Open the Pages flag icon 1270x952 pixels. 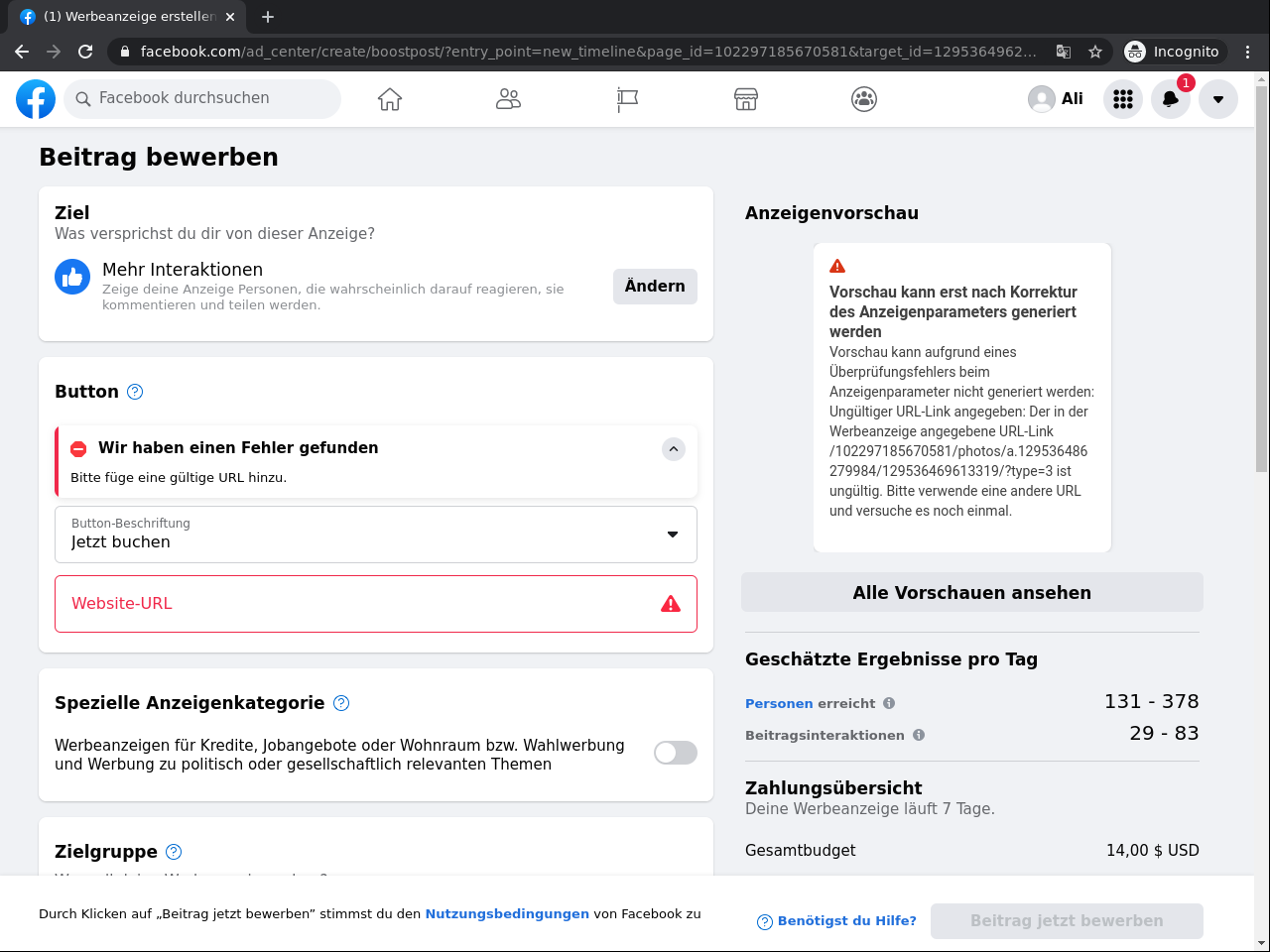pos(627,99)
